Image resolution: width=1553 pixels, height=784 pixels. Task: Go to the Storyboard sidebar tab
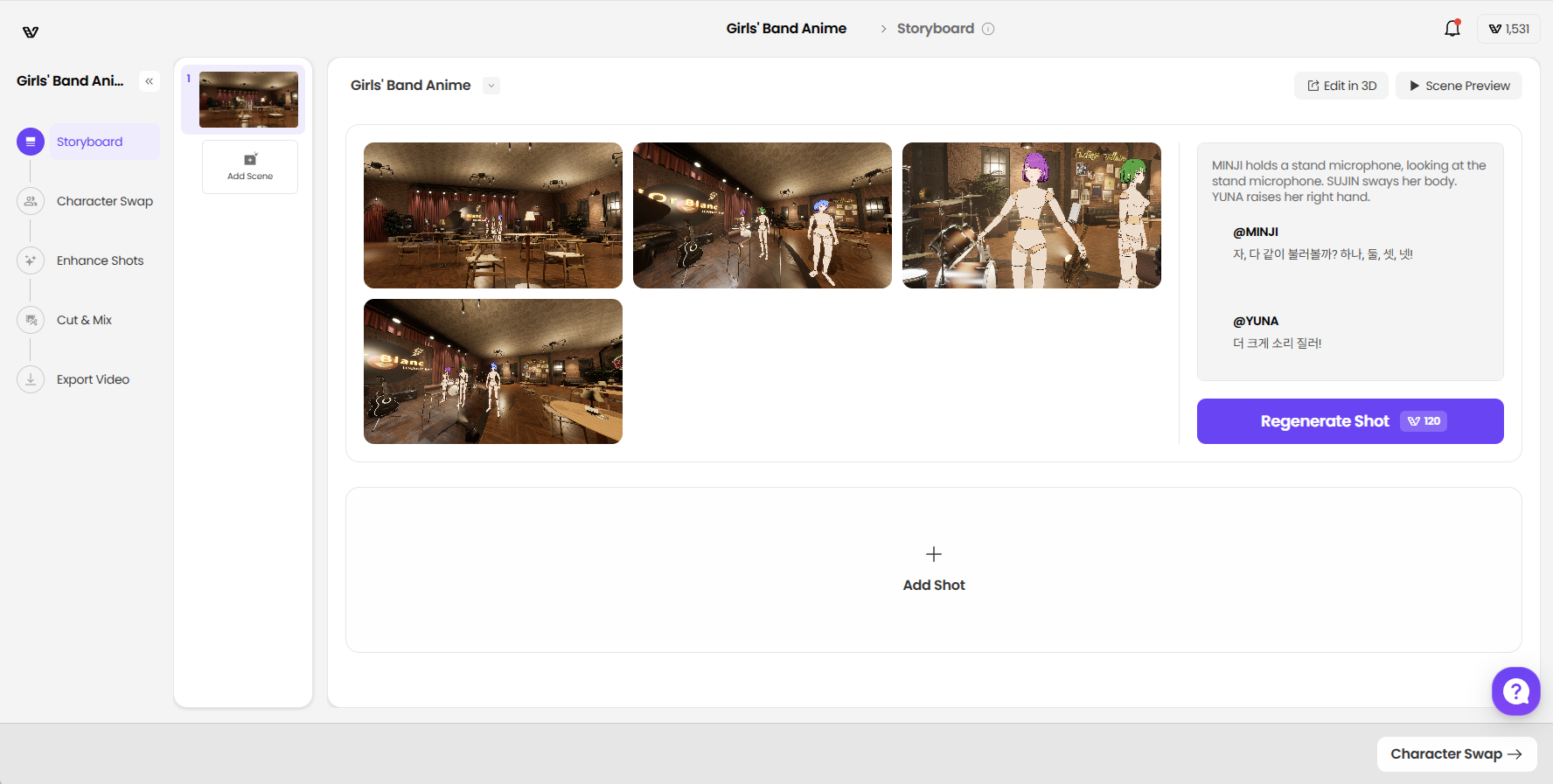[x=105, y=142]
